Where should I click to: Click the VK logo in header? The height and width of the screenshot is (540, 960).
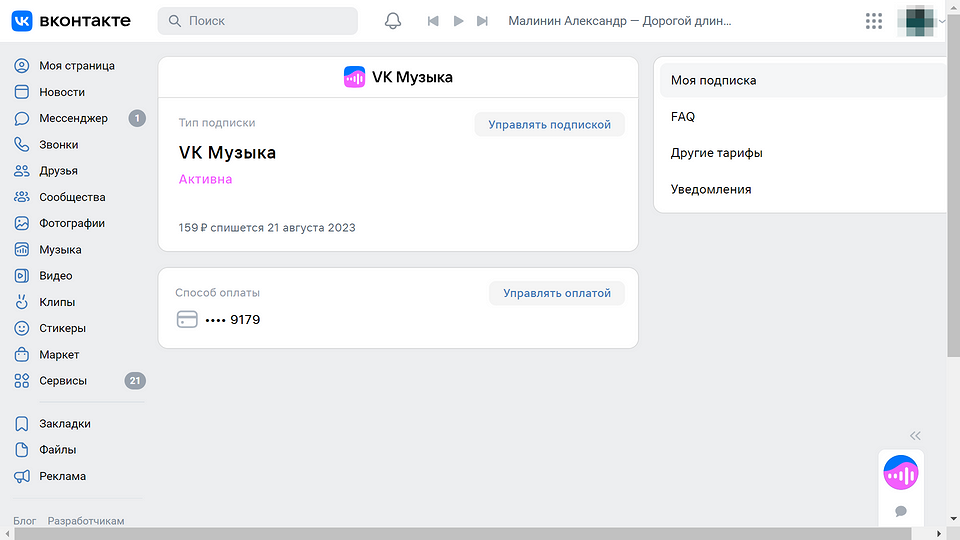pos(71,21)
